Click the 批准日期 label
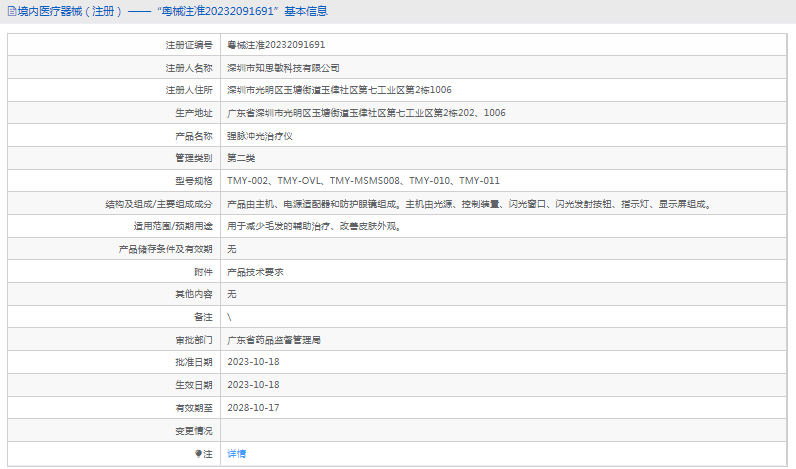Viewport: 796px width, 469px height. pyautogui.click(x=194, y=362)
